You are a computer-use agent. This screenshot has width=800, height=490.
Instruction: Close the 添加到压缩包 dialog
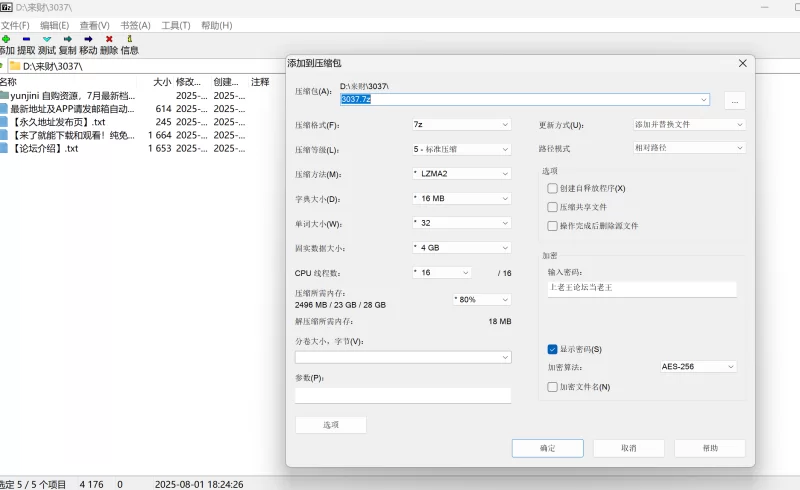pos(743,63)
